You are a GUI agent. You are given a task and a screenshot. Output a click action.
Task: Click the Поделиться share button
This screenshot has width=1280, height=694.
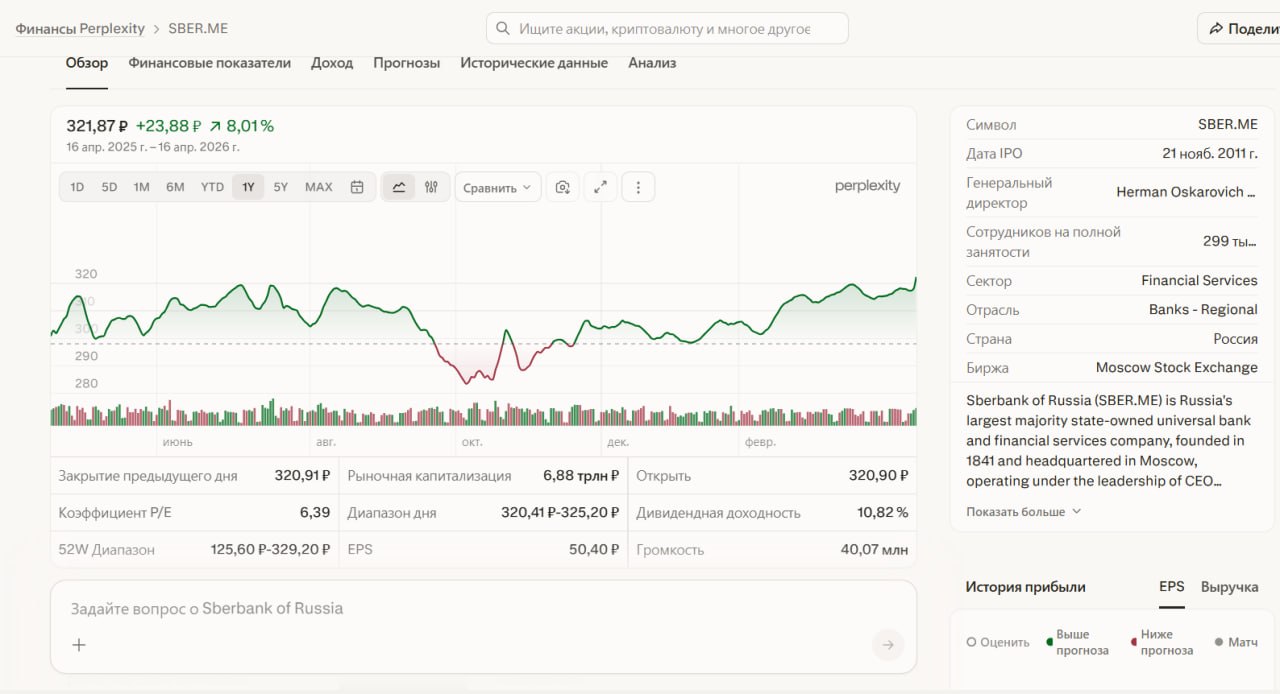[x=1239, y=29]
